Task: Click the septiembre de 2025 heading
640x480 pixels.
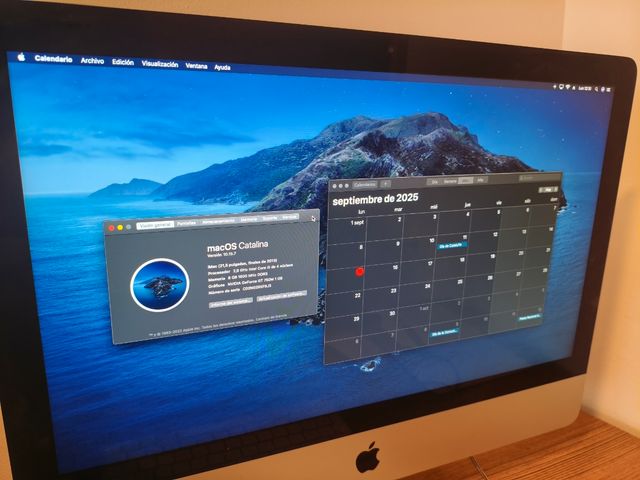Action: (x=375, y=200)
